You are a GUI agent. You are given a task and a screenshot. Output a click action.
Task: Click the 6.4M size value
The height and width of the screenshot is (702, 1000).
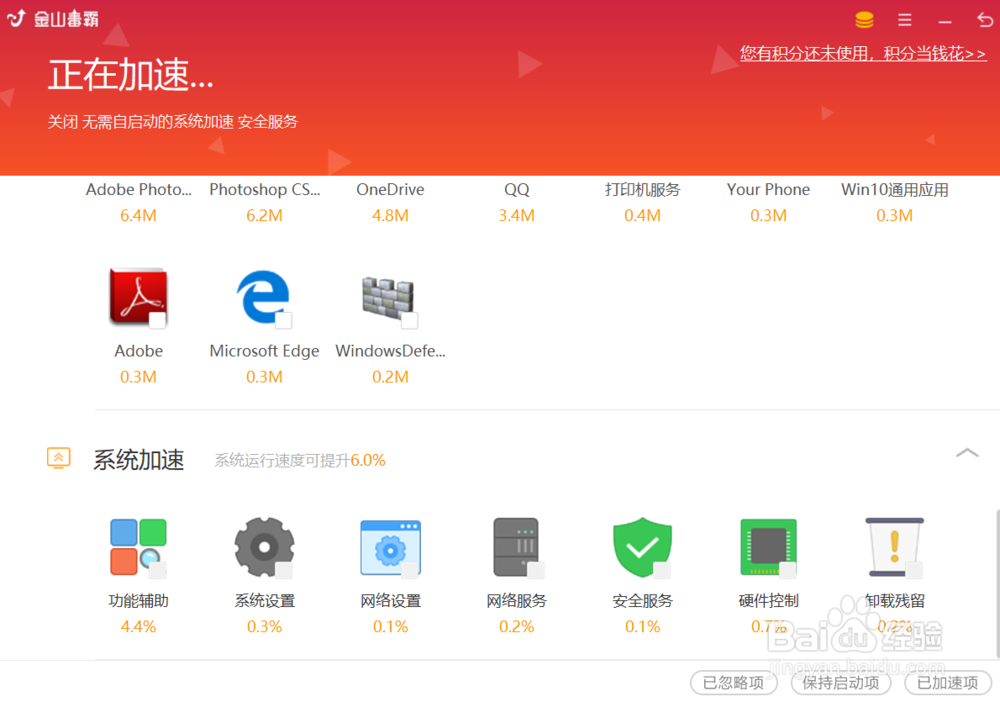tap(138, 216)
